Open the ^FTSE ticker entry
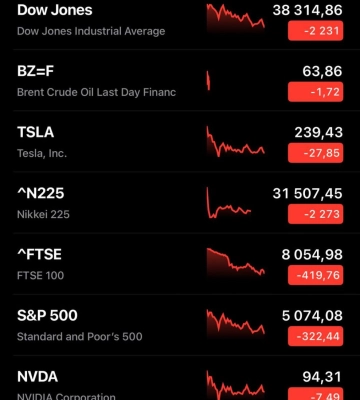360x400 pixels. click(x=180, y=264)
